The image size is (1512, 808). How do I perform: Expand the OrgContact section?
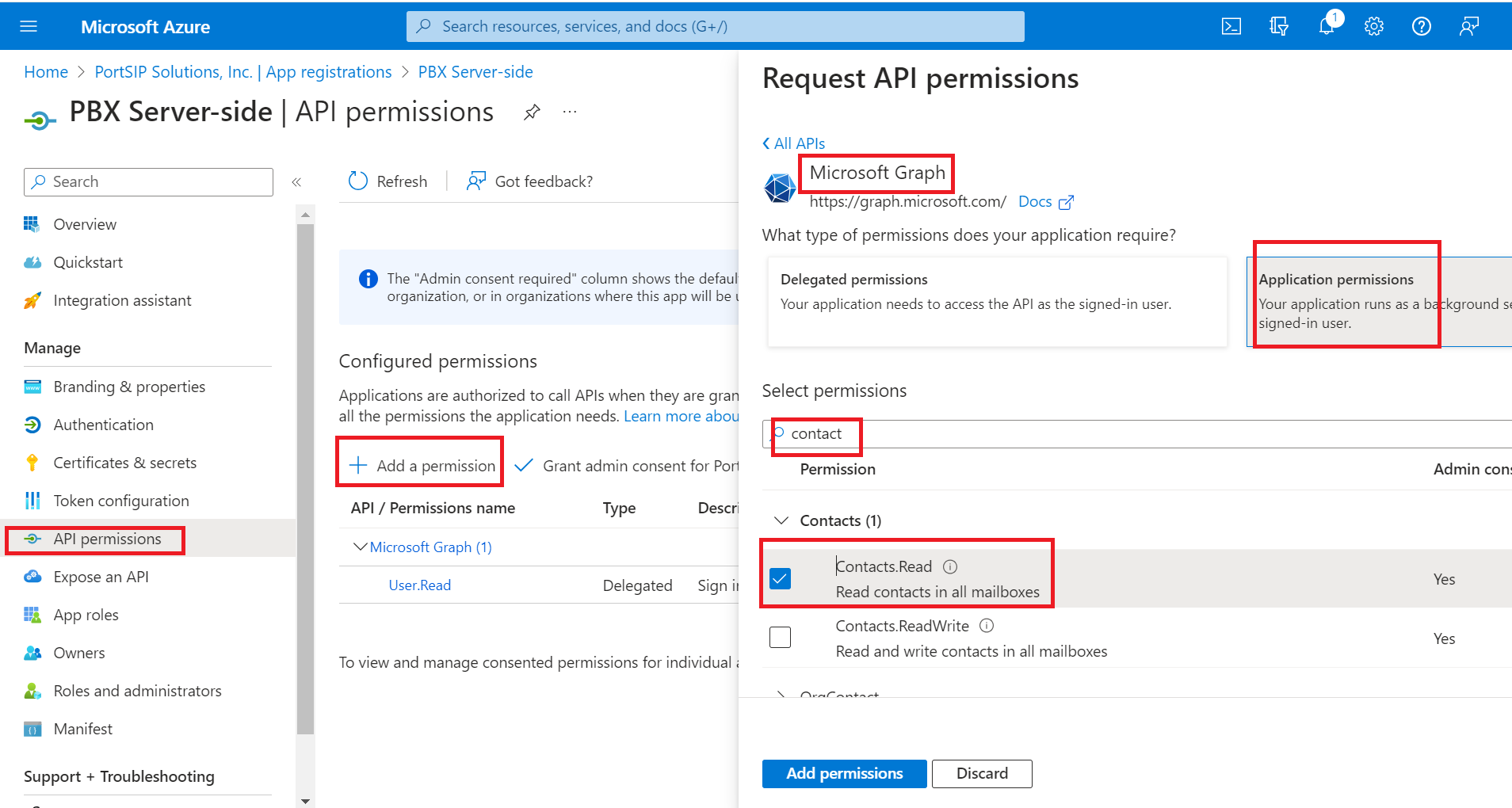pos(781,694)
